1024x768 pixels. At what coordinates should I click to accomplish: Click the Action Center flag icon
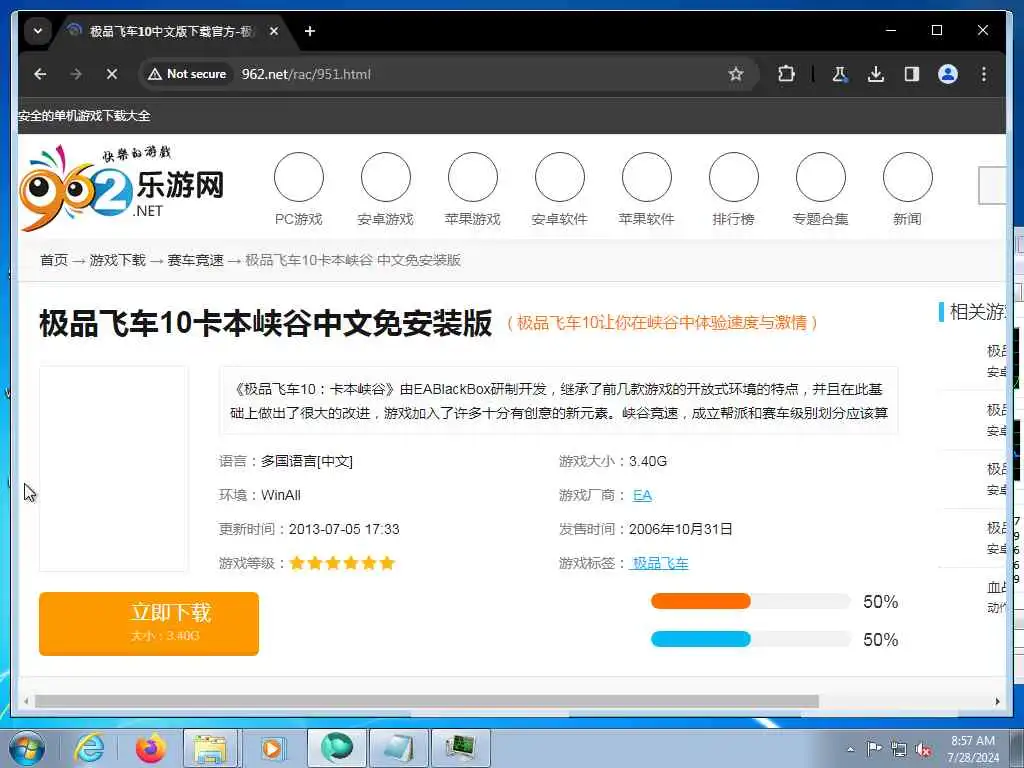874,749
